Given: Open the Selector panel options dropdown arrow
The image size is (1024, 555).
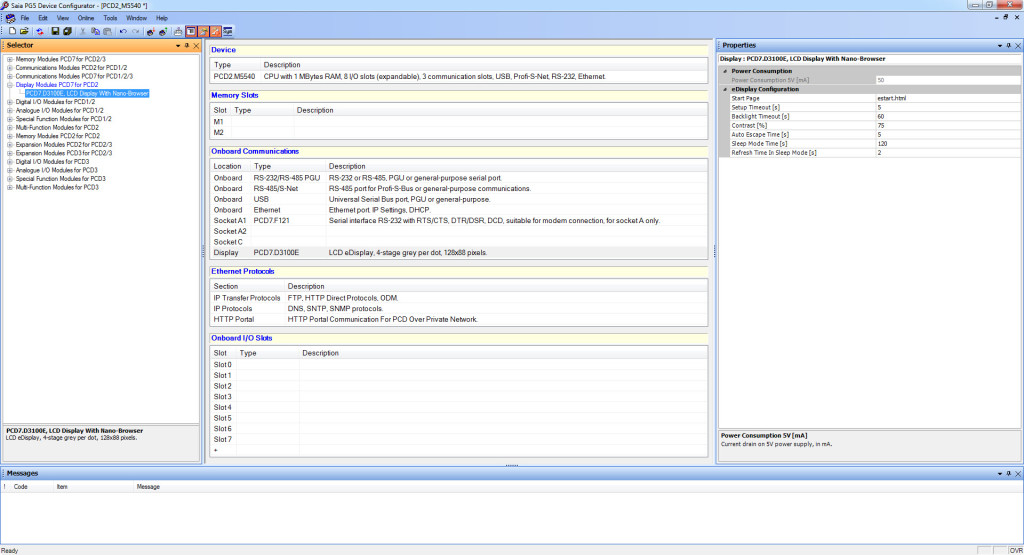Looking at the screenshot, I should tap(178, 46).
